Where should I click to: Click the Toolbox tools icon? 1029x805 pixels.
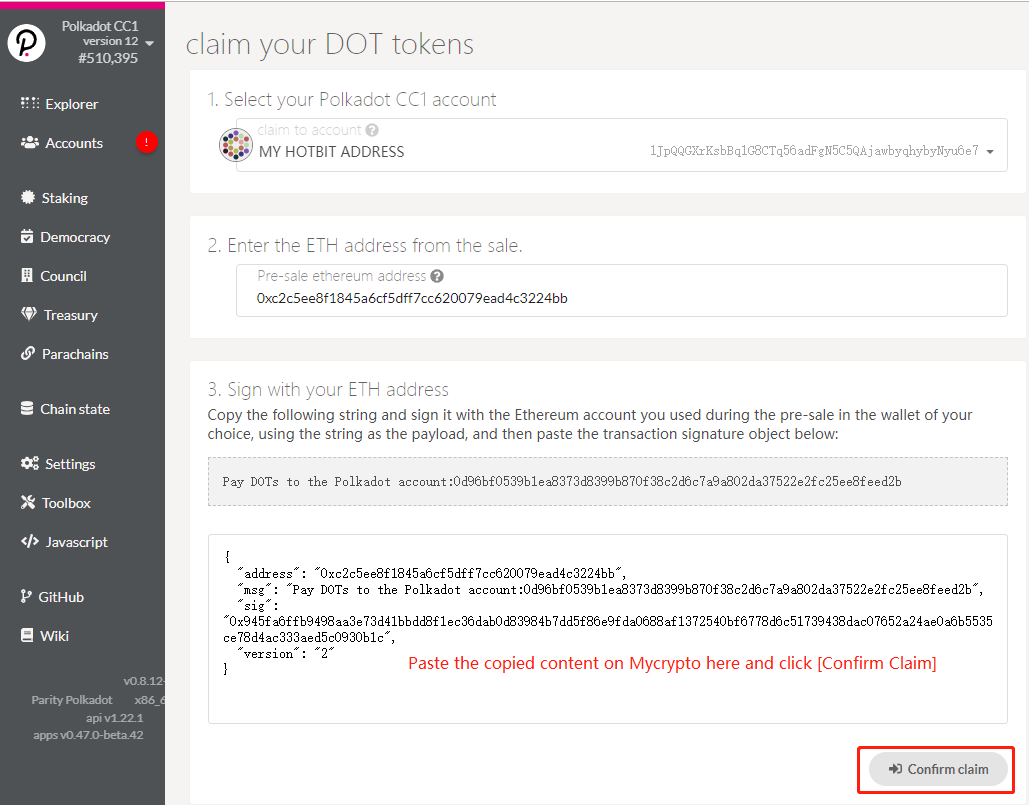tap(28, 503)
